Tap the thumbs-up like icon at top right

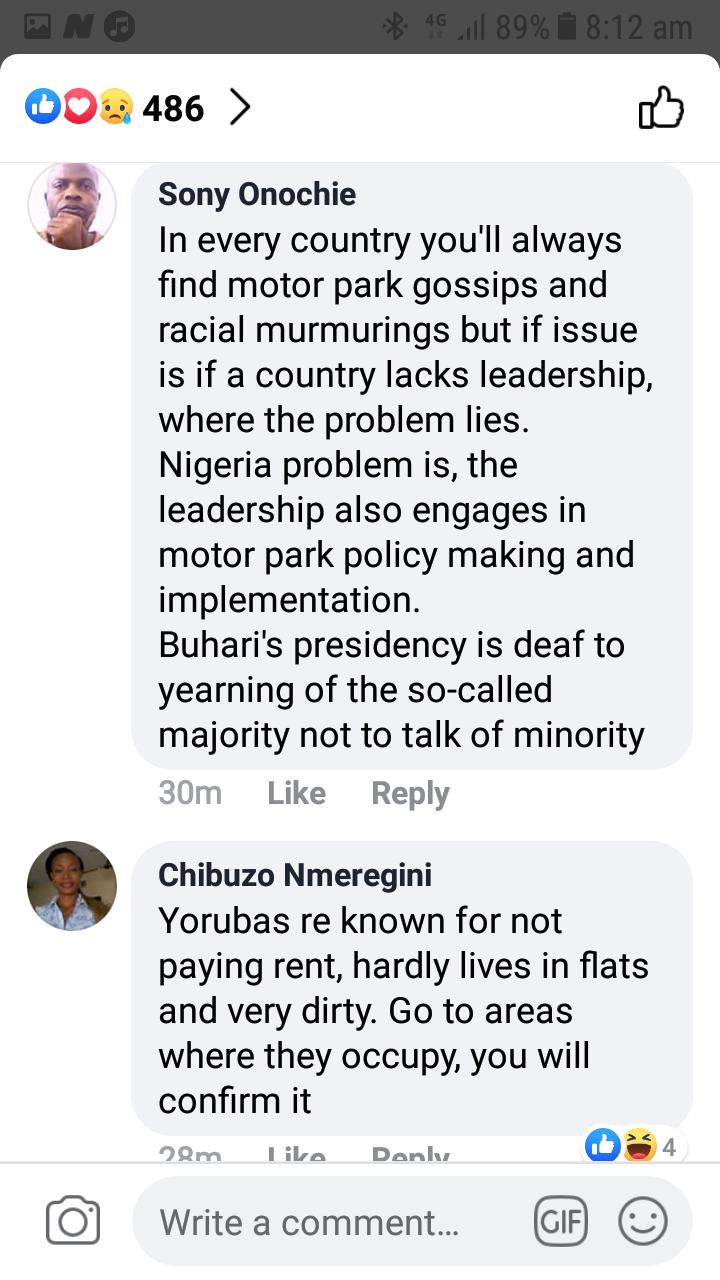[661, 107]
